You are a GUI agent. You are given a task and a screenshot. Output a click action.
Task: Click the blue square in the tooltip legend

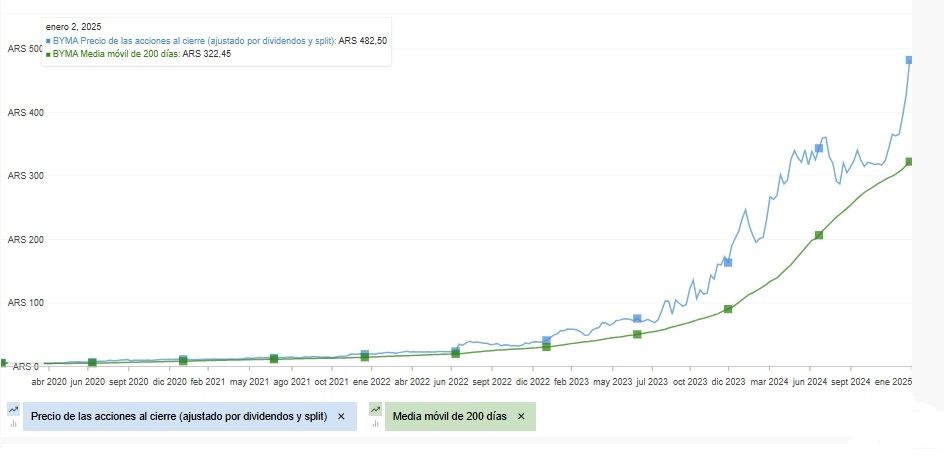tap(48, 40)
